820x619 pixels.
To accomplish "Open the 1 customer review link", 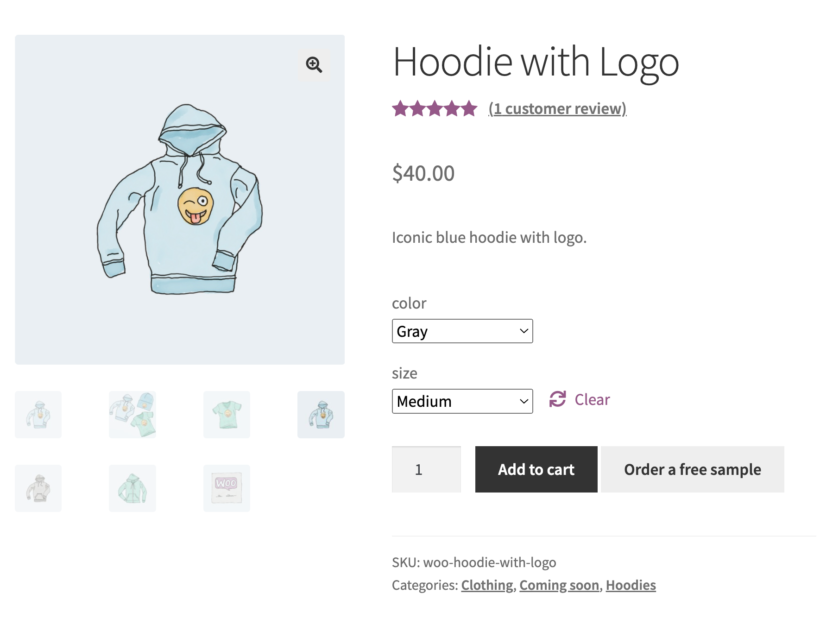I will click(557, 109).
